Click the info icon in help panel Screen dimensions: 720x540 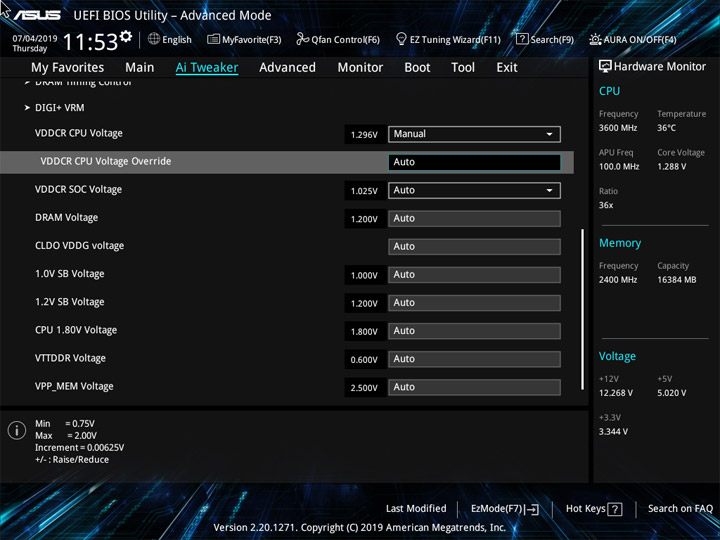[17, 430]
